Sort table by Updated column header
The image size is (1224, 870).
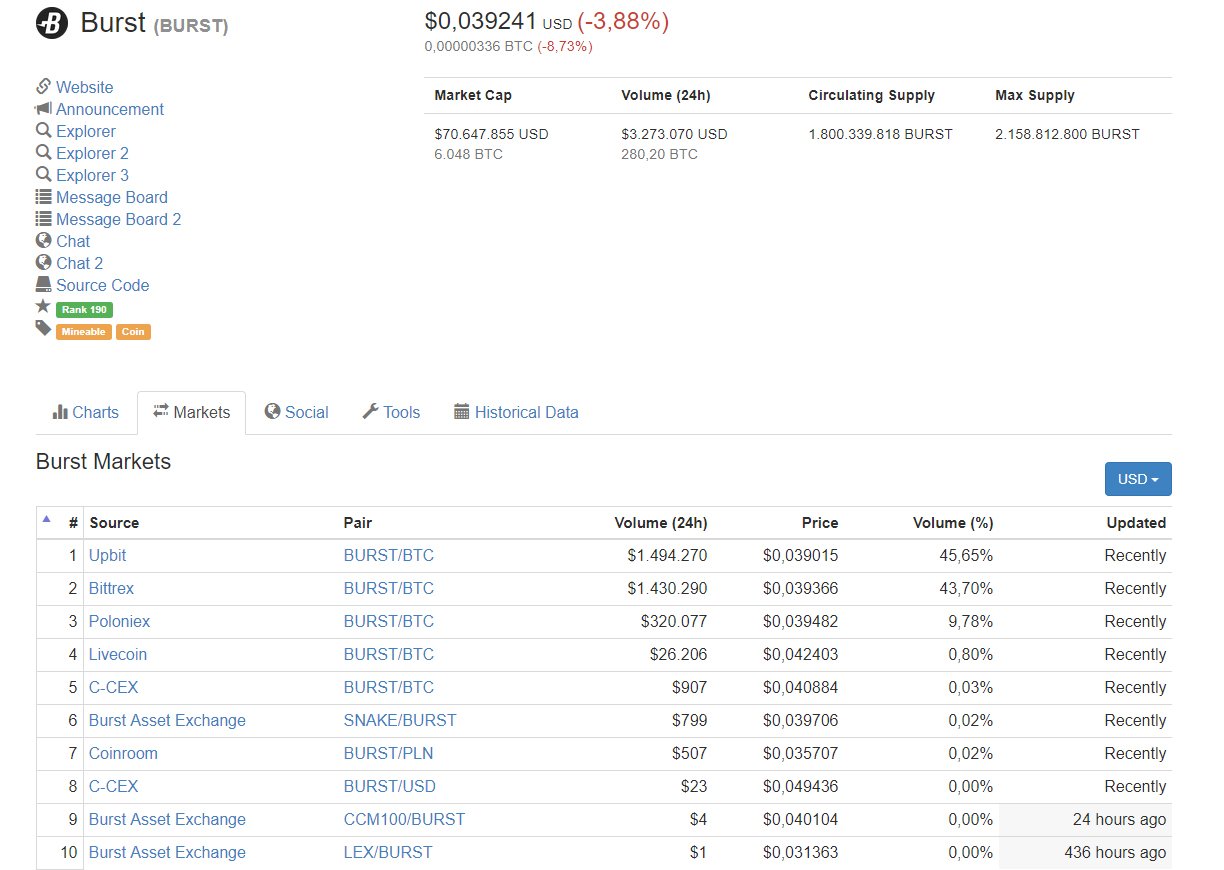(x=1136, y=522)
